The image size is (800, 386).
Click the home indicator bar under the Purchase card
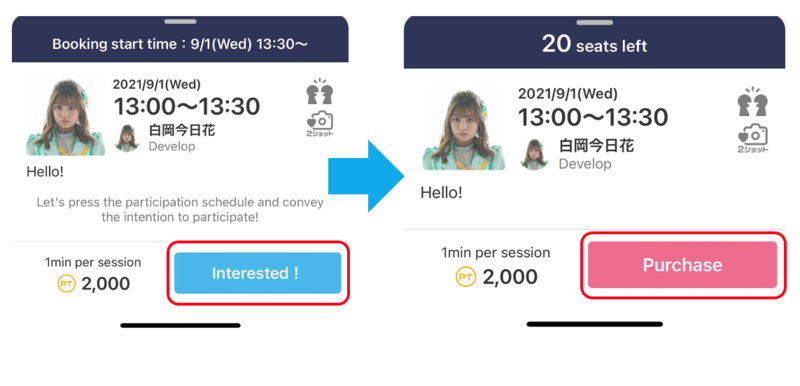594,324
